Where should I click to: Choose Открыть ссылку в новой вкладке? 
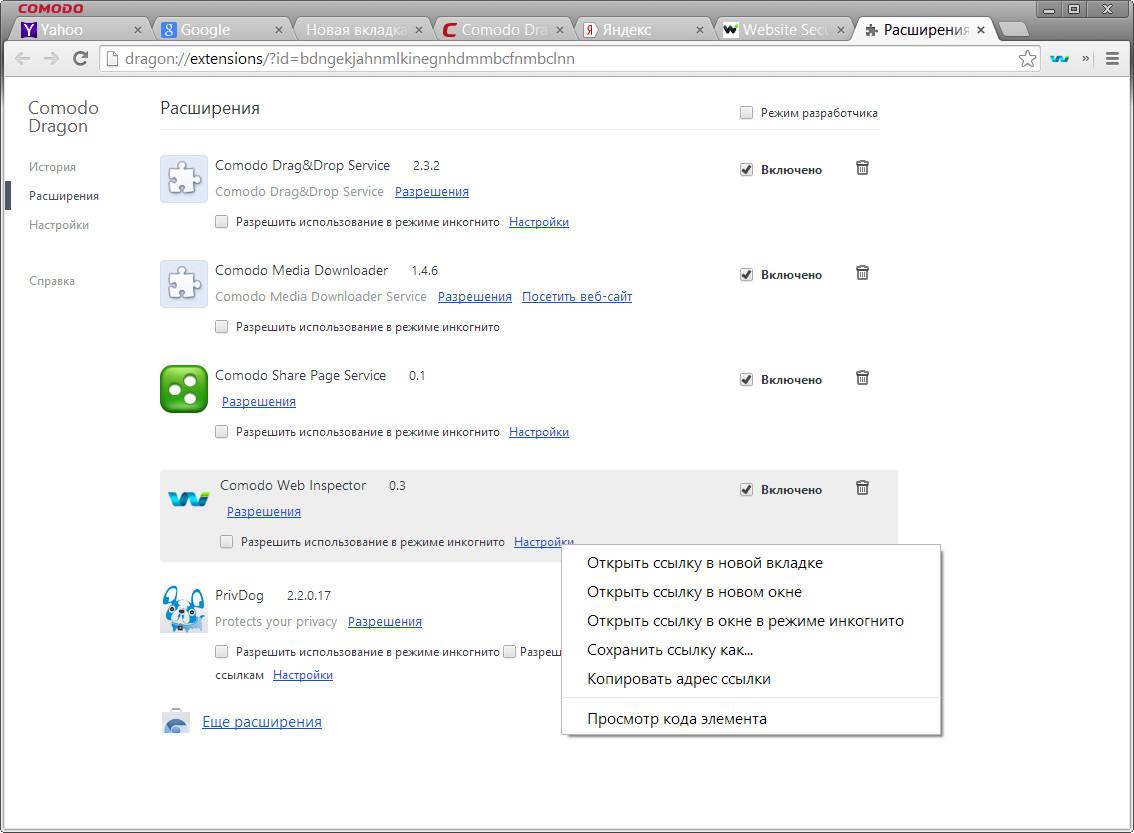751,563
